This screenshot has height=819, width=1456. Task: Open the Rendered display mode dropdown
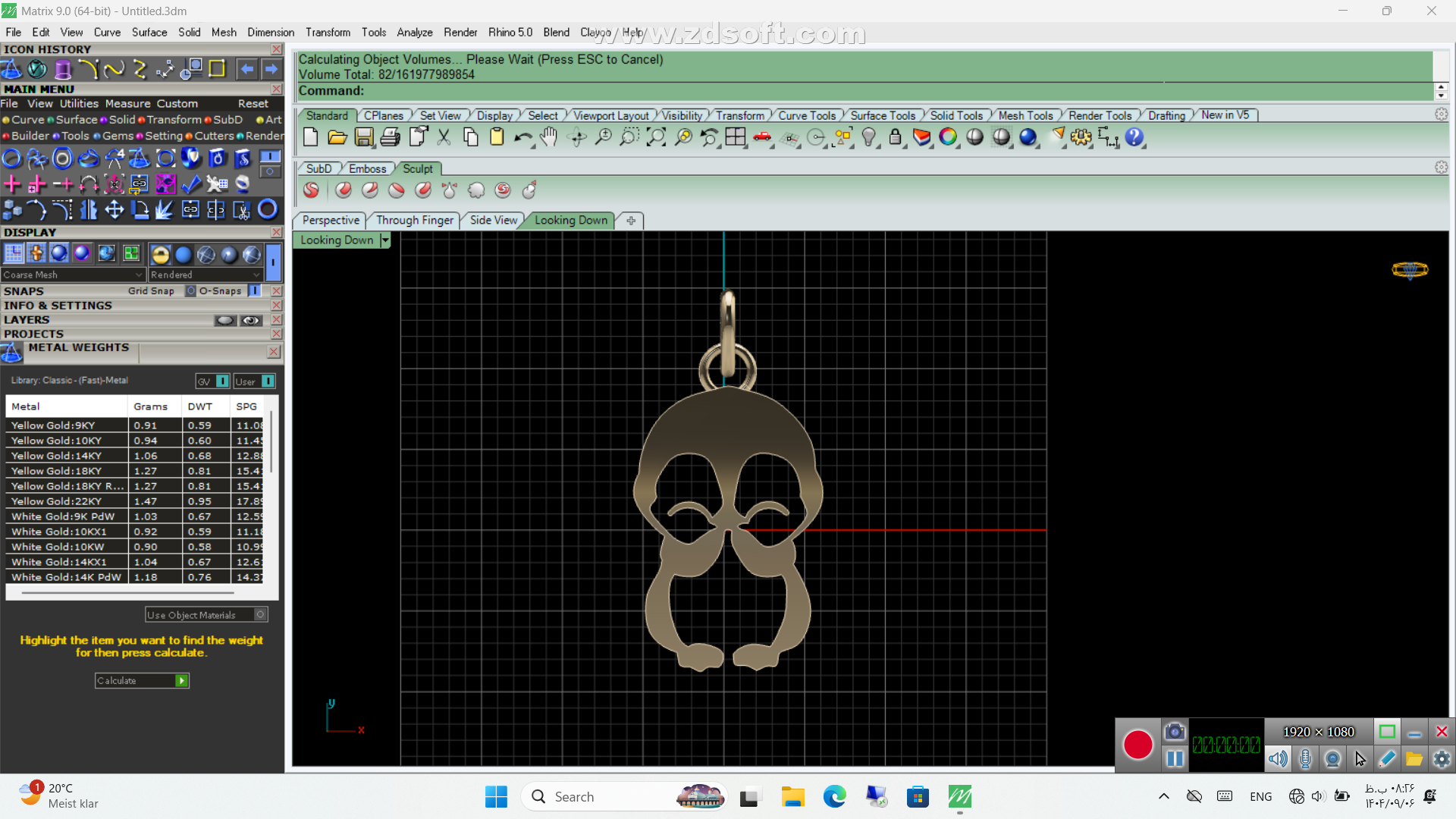click(256, 275)
